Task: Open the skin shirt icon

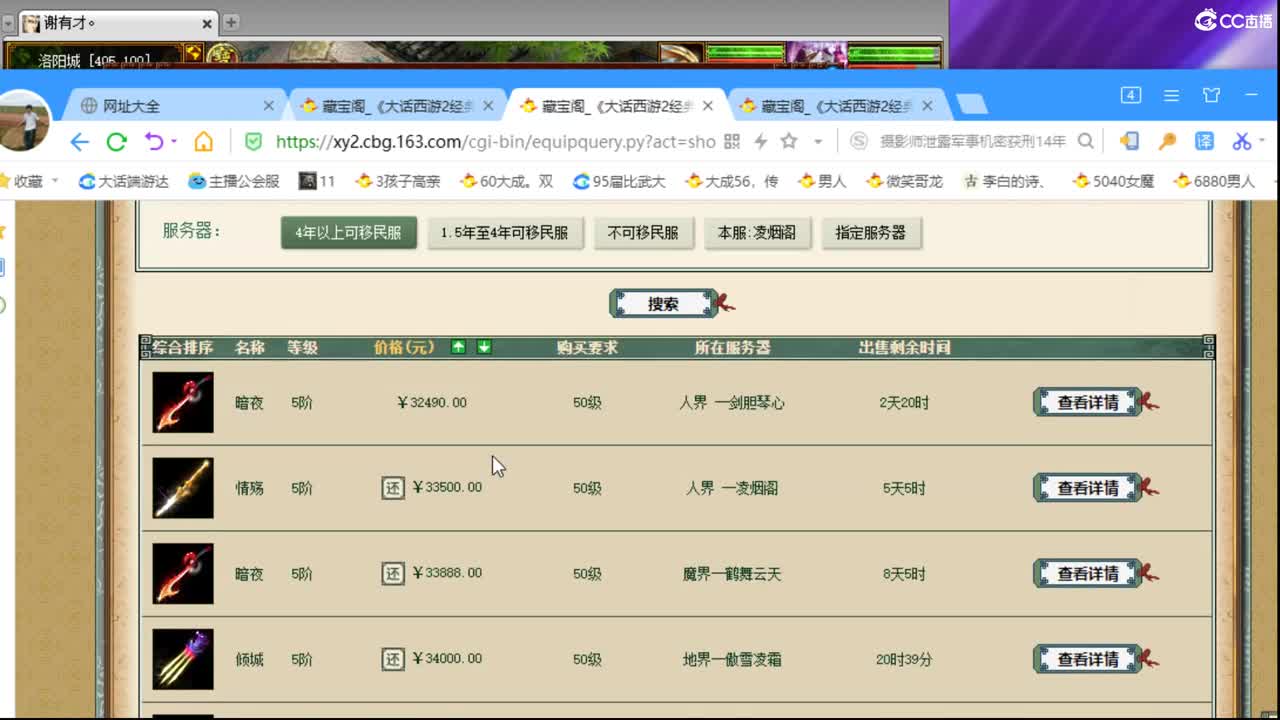Action: (1212, 96)
